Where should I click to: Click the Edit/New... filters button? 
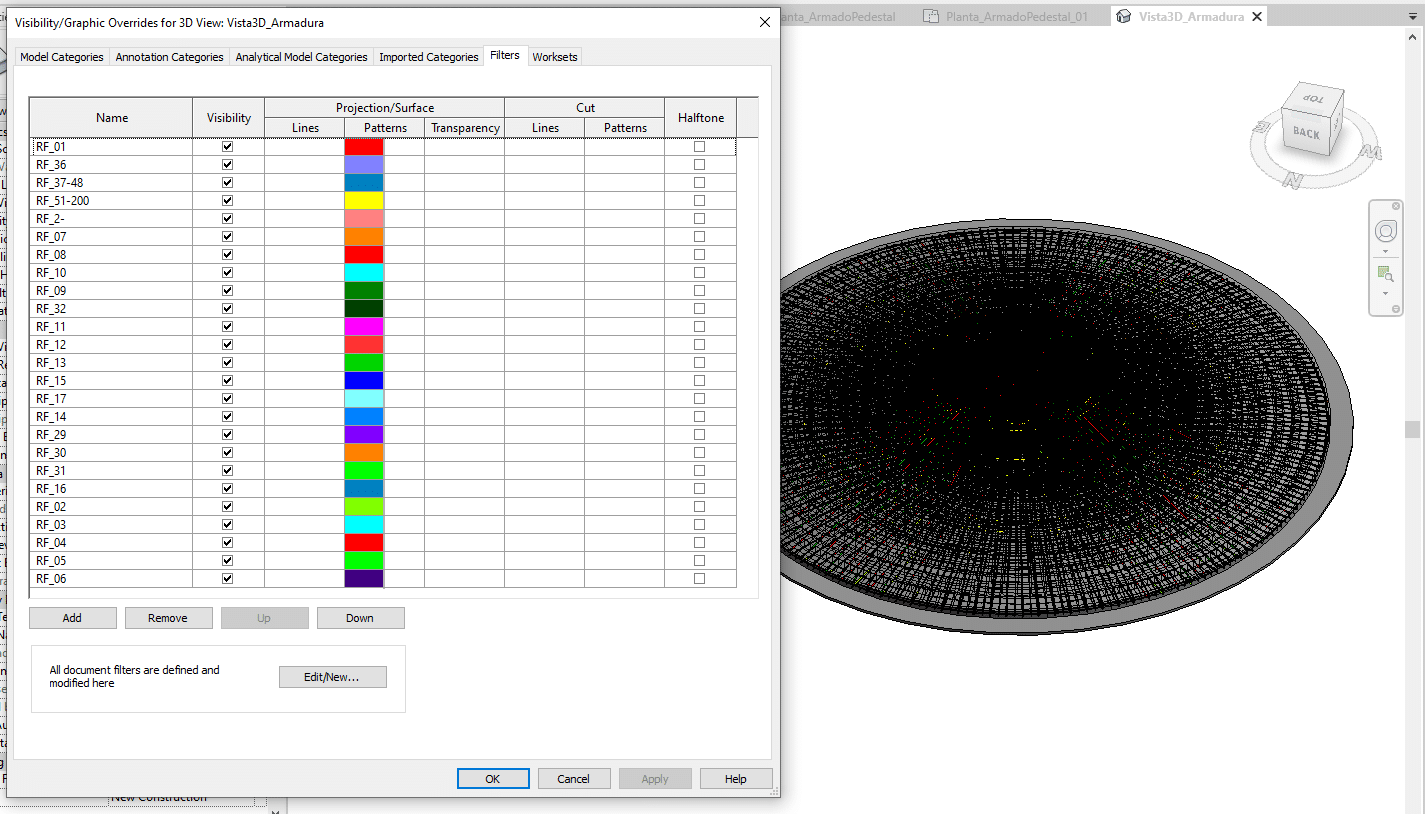click(x=332, y=677)
